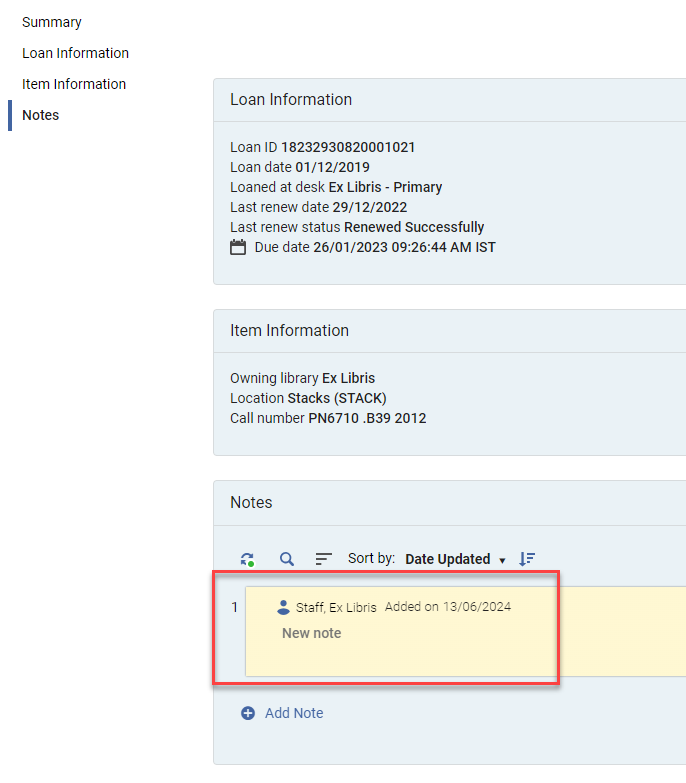Toggle the sort direction arrow icon
The height and width of the screenshot is (783, 686).
527,559
